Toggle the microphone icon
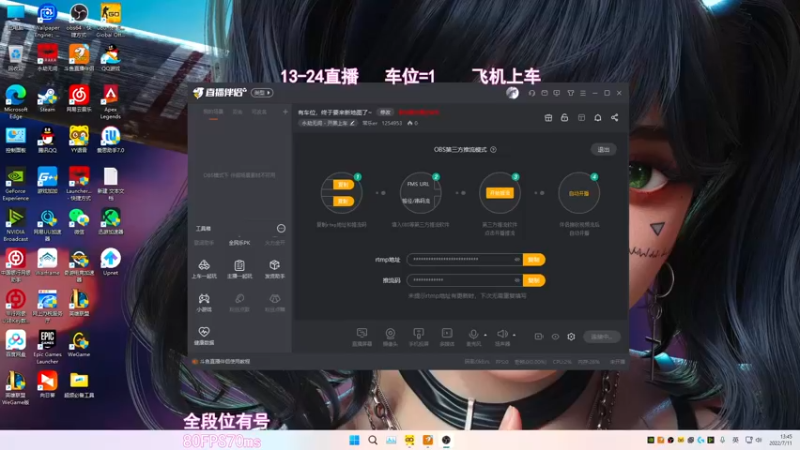Viewport: 800px width, 450px height. (473, 335)
